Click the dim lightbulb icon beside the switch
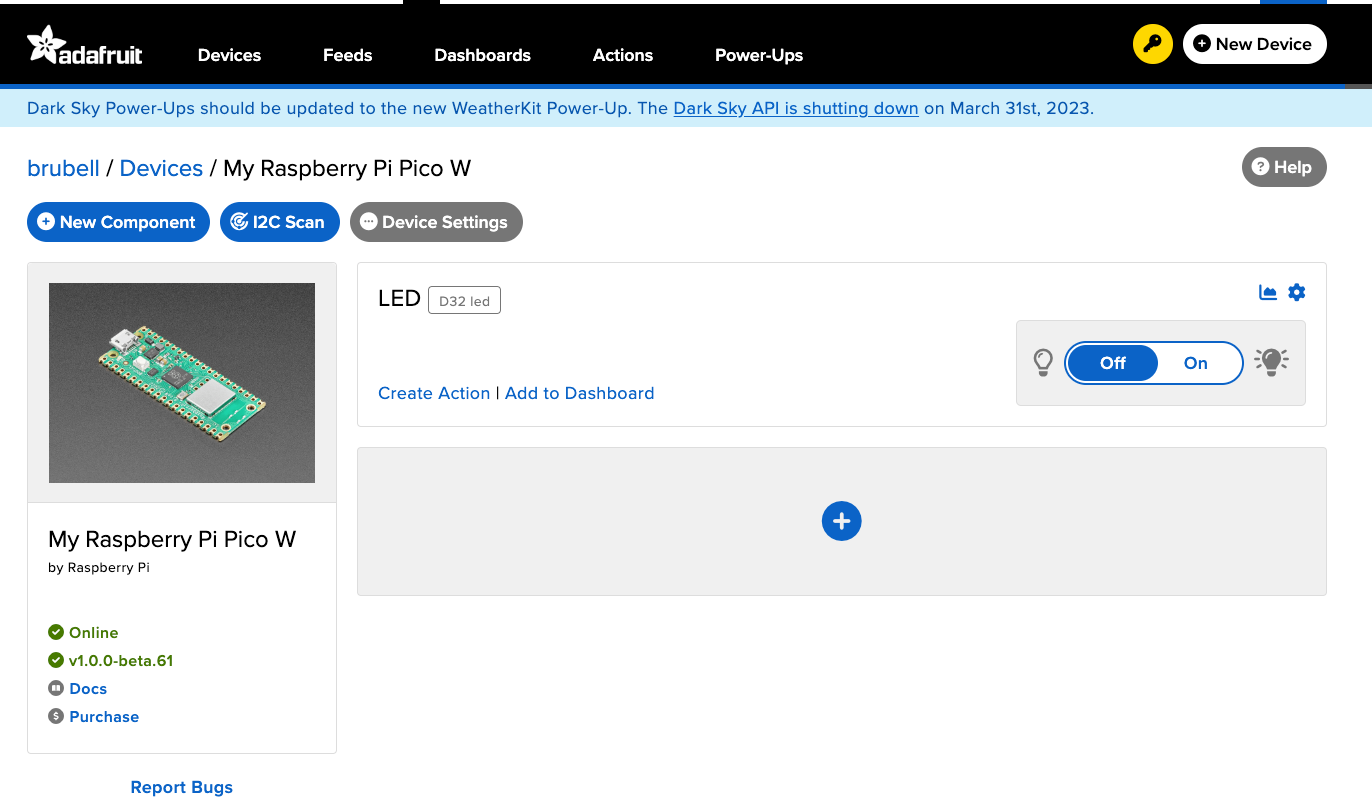 1043,362
